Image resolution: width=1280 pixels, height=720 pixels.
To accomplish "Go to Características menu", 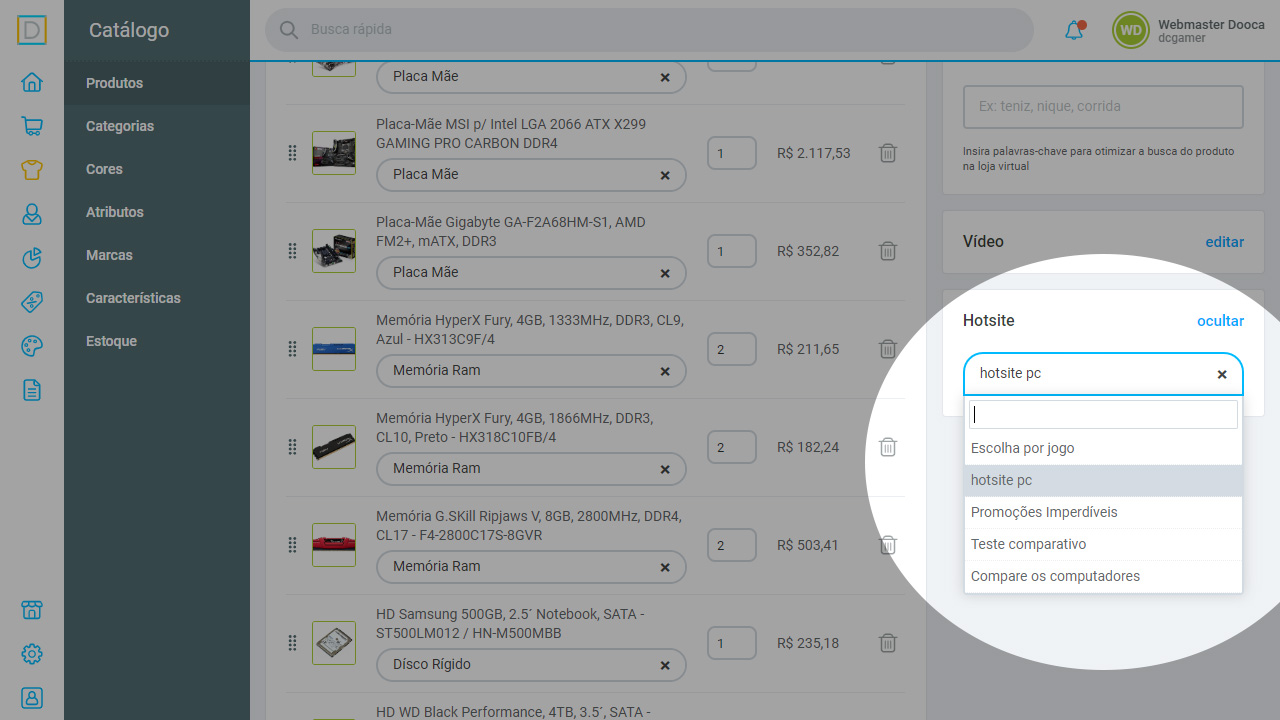I will (x=157, y=298).
